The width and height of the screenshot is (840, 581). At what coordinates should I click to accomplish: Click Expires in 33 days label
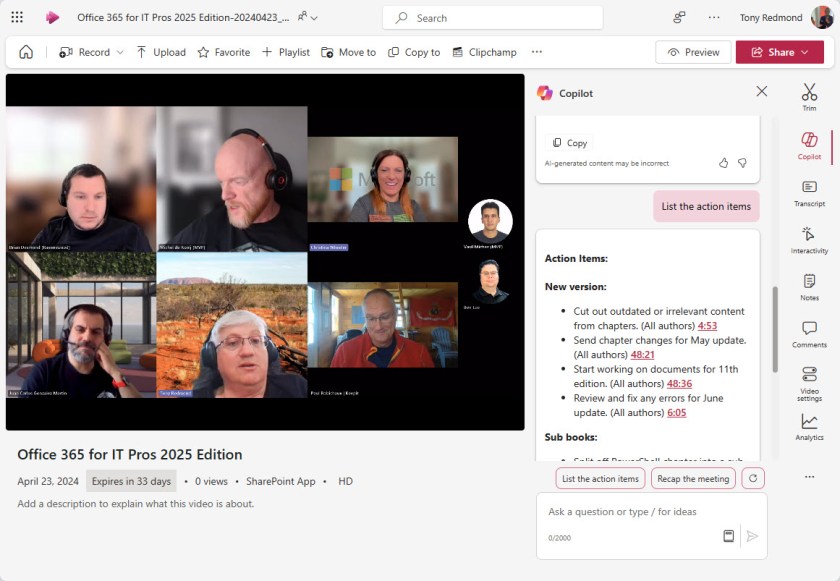(131, 481)
